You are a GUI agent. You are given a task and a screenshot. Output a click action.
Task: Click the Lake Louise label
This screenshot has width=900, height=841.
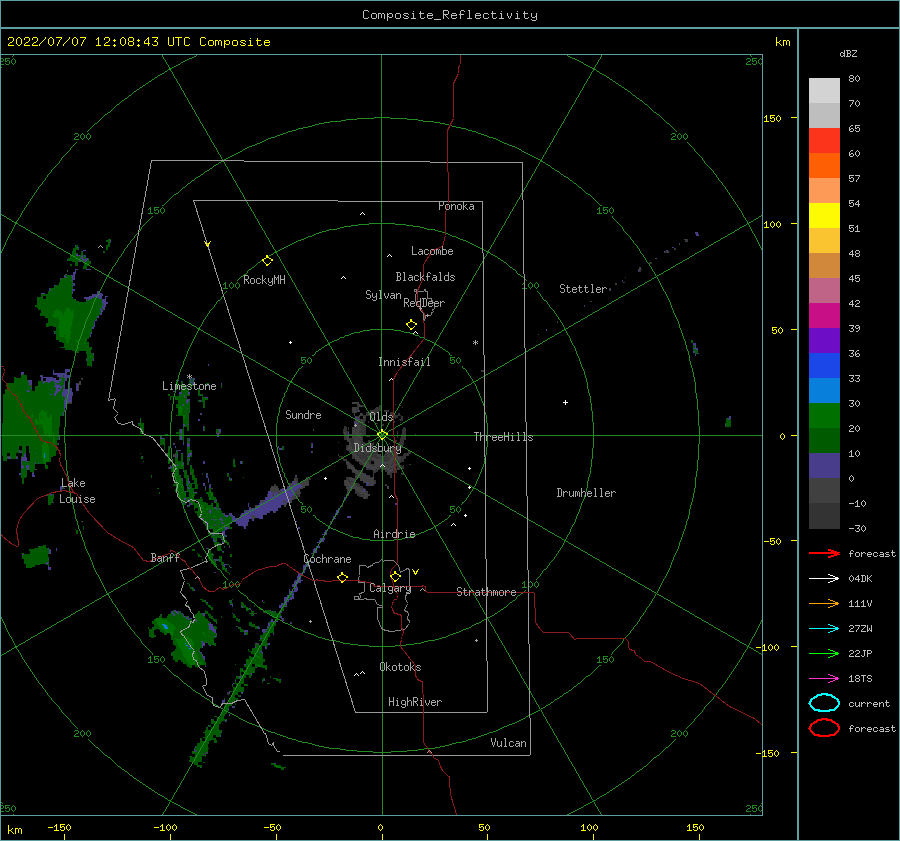tap(77, 491)
